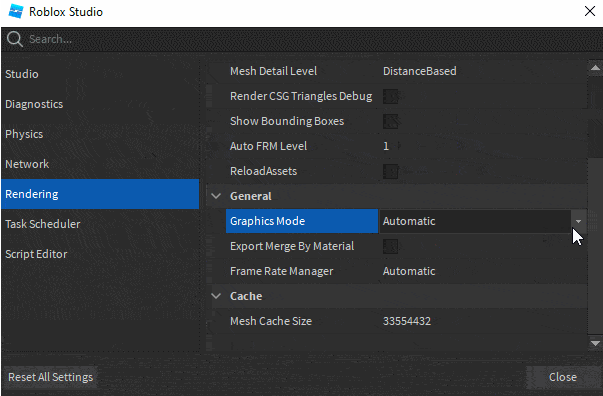Image resolution: width=603 pixels, height=396 pixels.
Task: Select the Mesh Cache Size label
Action: [271, 321]
